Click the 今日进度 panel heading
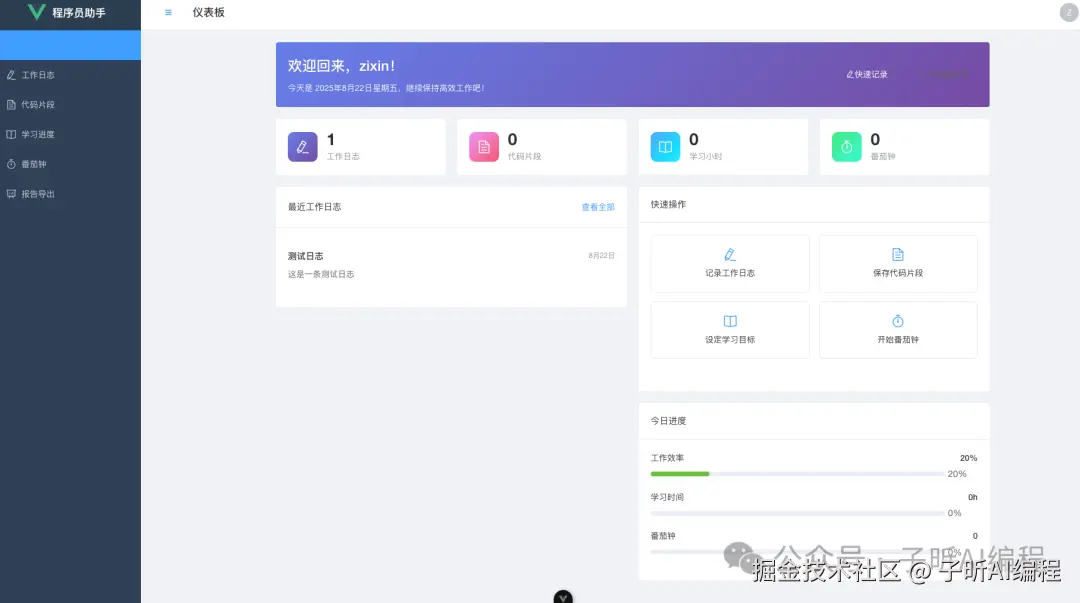1080x603 pixels. [x=668, y=421]
